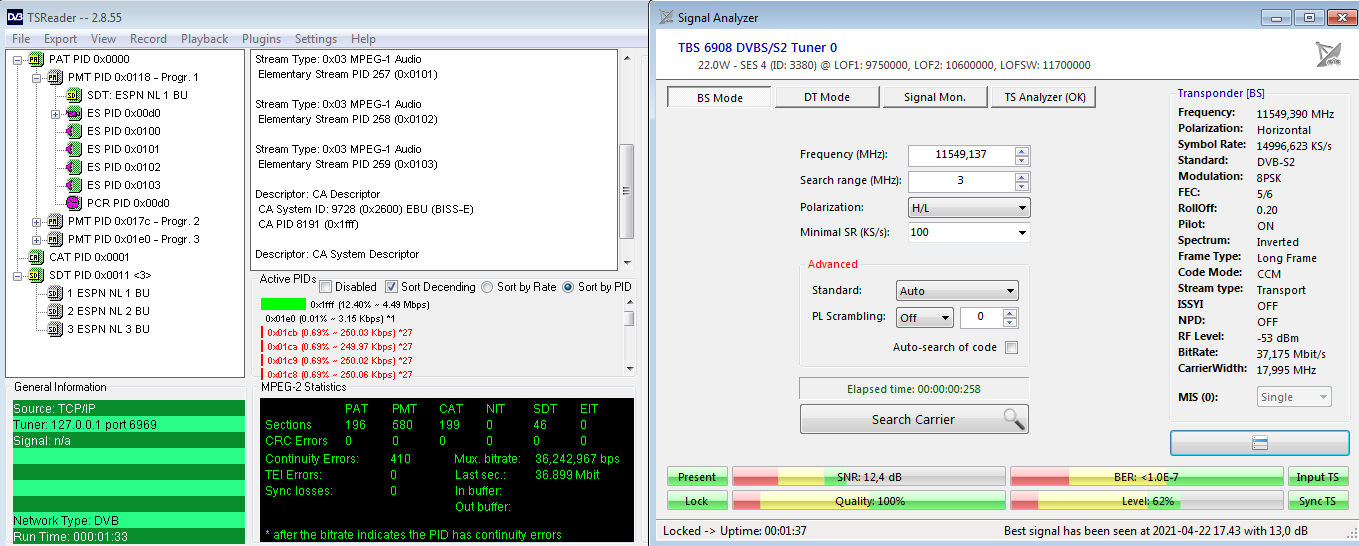Expand the PMT PID 0x01e0 Progr. 3 node

click(37, 239)
